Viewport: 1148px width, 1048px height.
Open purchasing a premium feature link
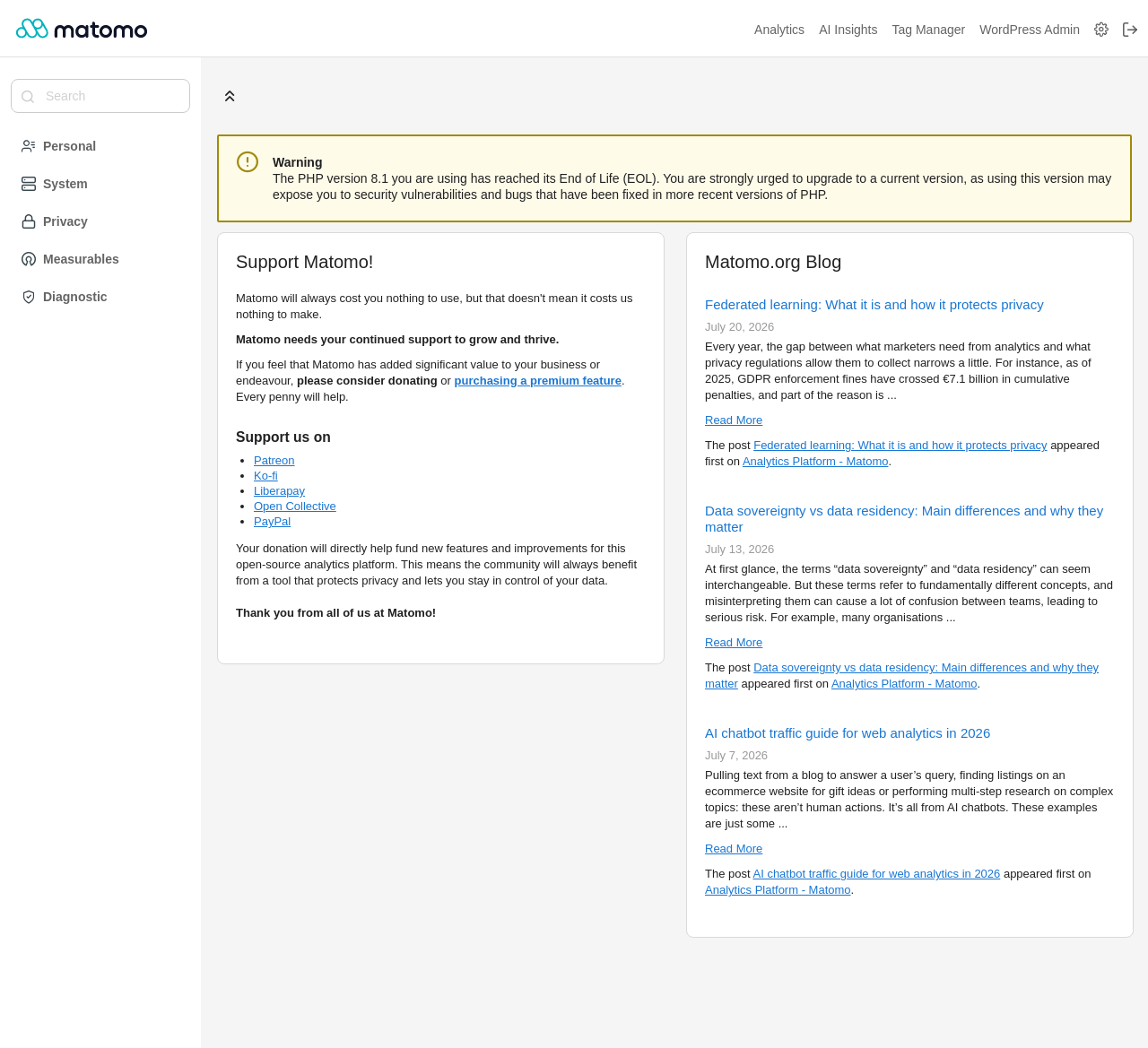[537, 381]
